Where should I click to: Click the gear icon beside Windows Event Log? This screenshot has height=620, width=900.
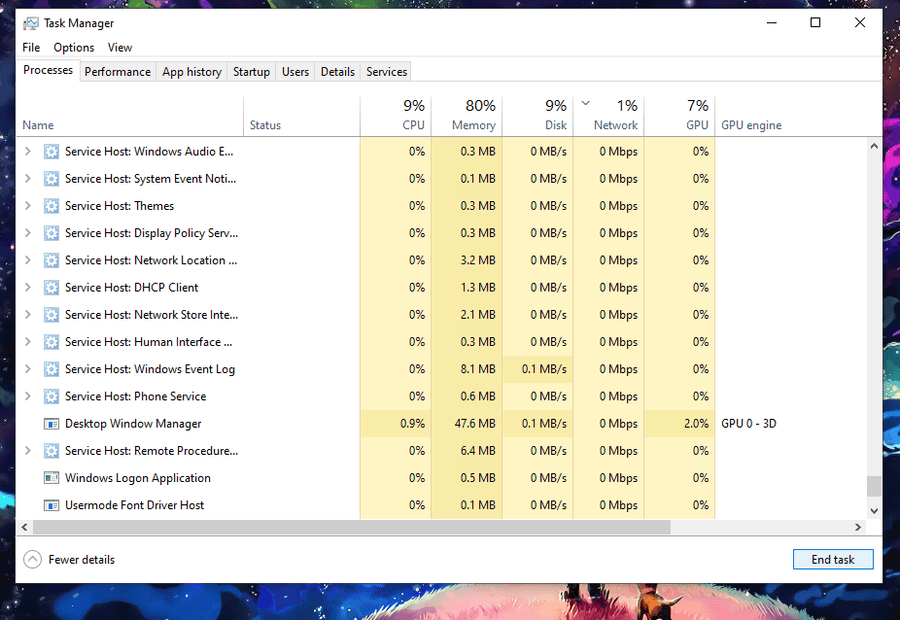pos(51,369)
